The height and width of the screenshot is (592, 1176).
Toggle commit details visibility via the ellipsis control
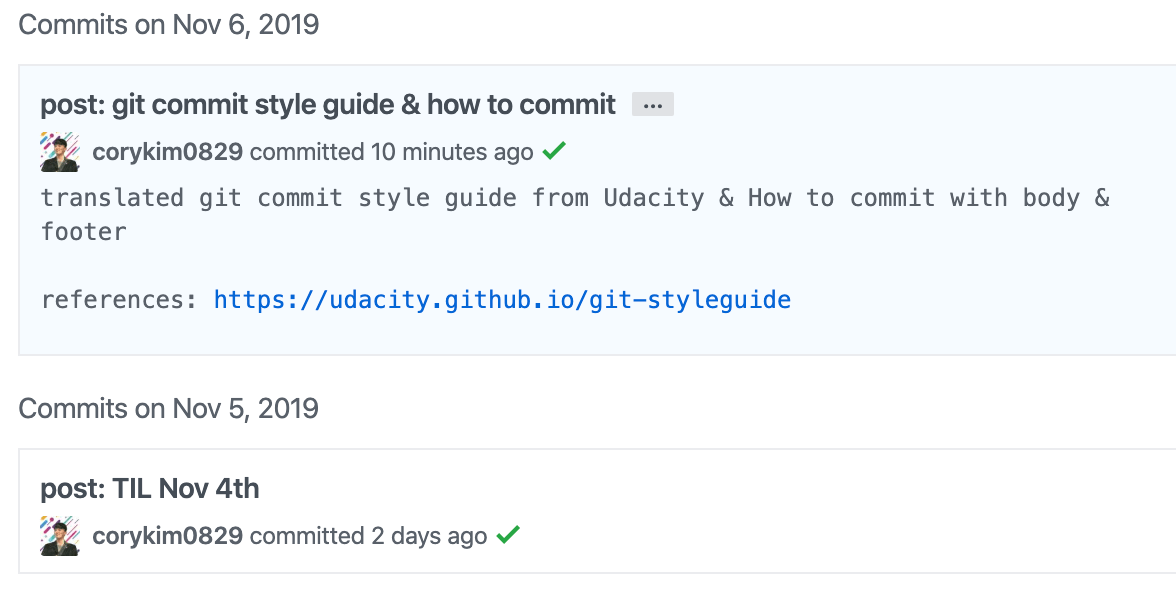point(652,104)
